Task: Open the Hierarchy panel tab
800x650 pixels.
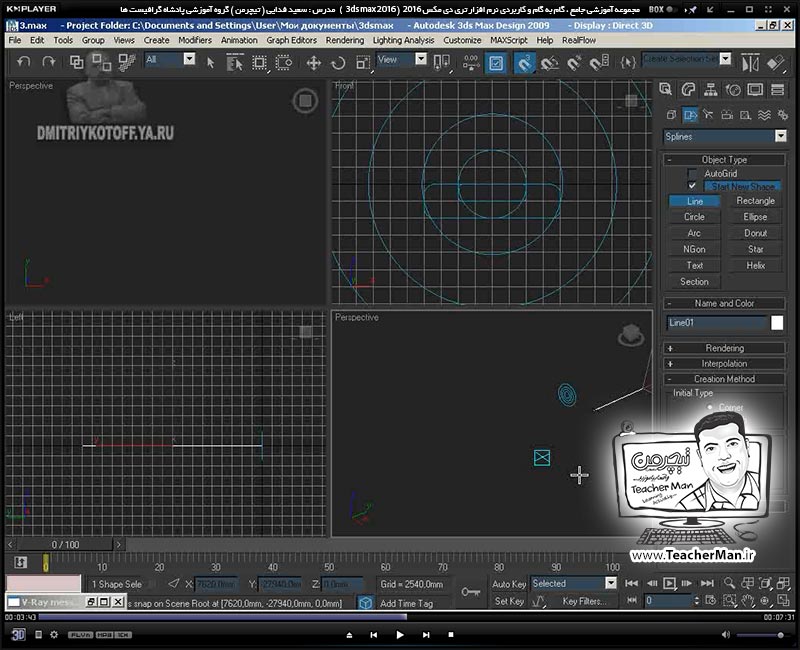Action: tap(710, 90)
